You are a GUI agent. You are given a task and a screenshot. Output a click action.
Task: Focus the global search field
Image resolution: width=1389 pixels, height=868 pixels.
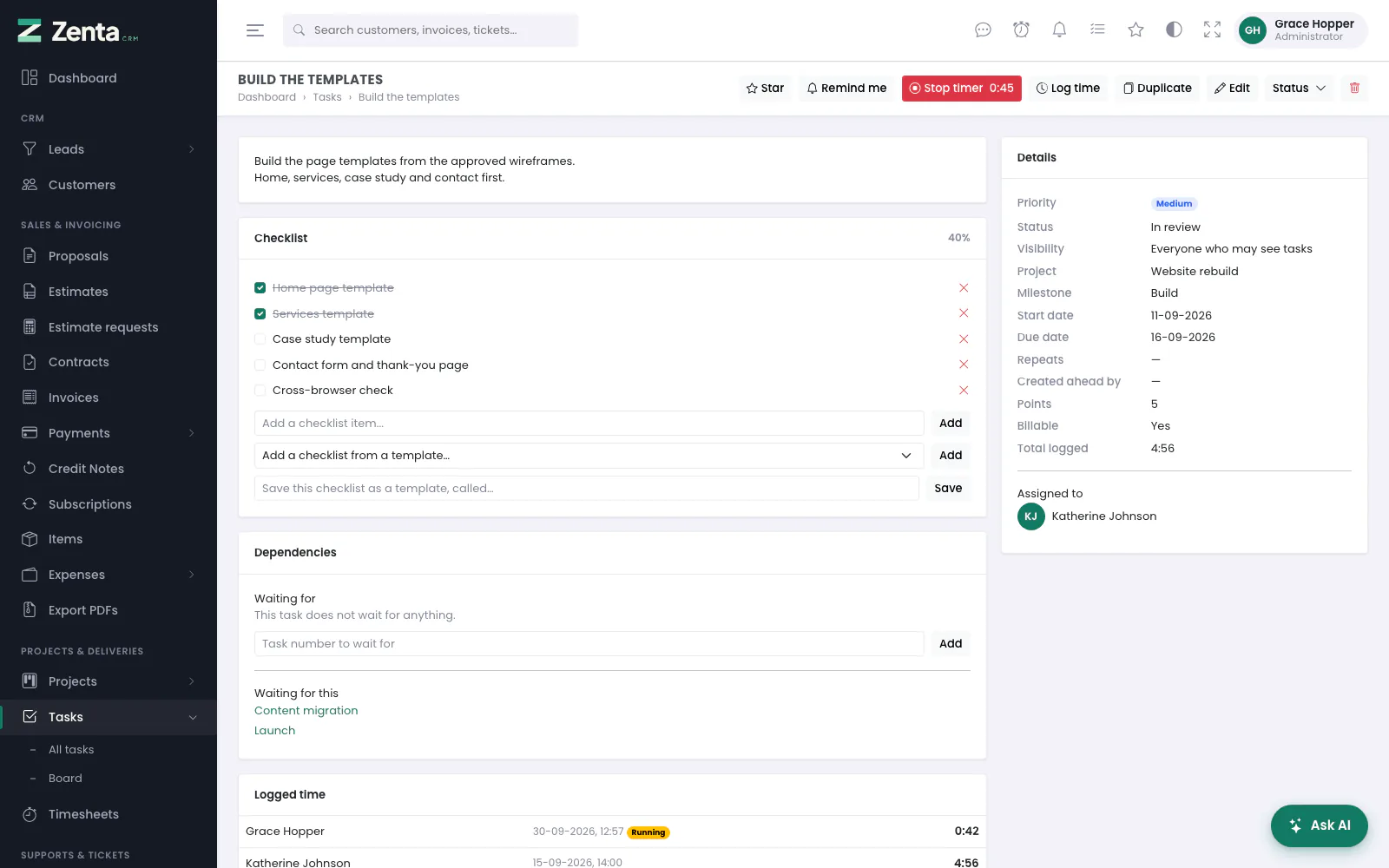coord(431,30)
